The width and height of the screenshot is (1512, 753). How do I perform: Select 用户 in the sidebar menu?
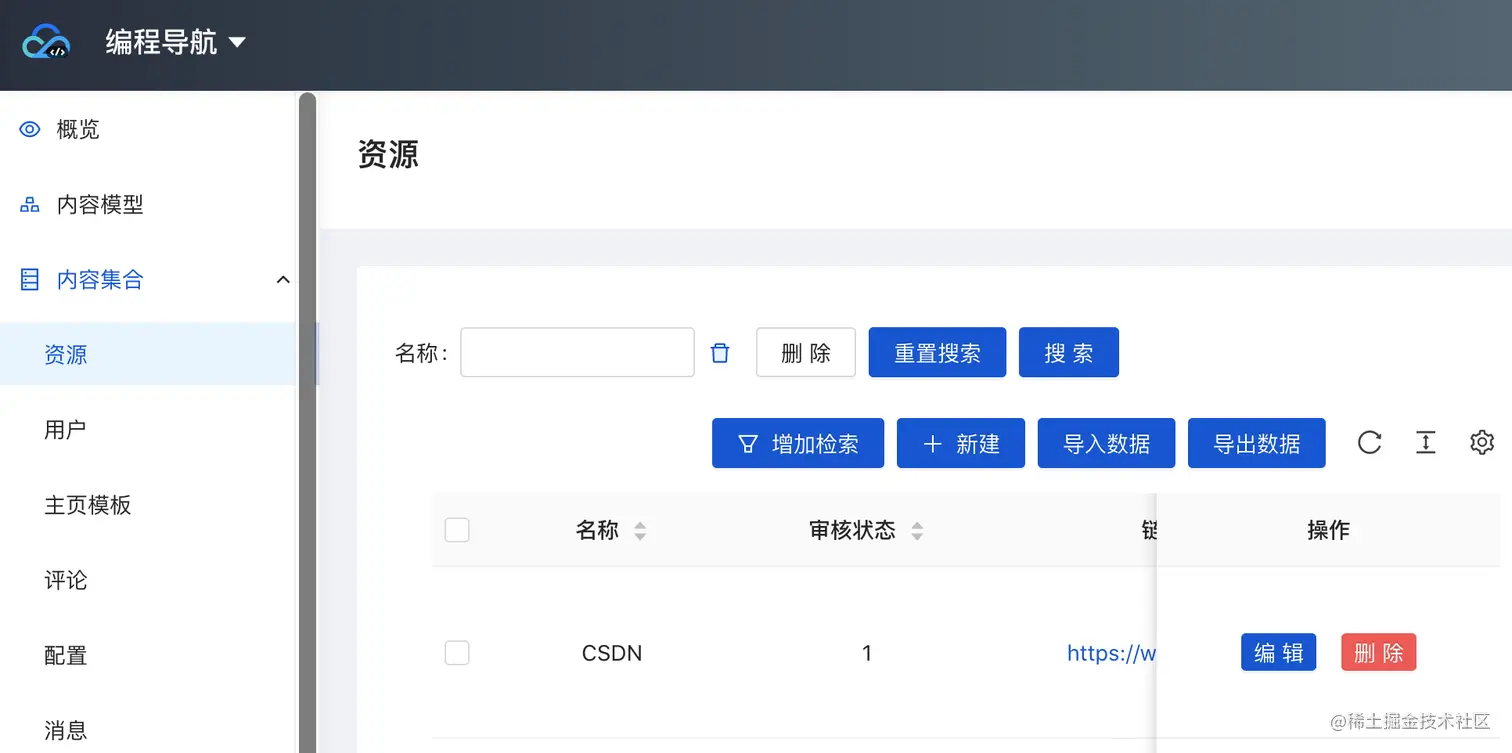(65, 429)
